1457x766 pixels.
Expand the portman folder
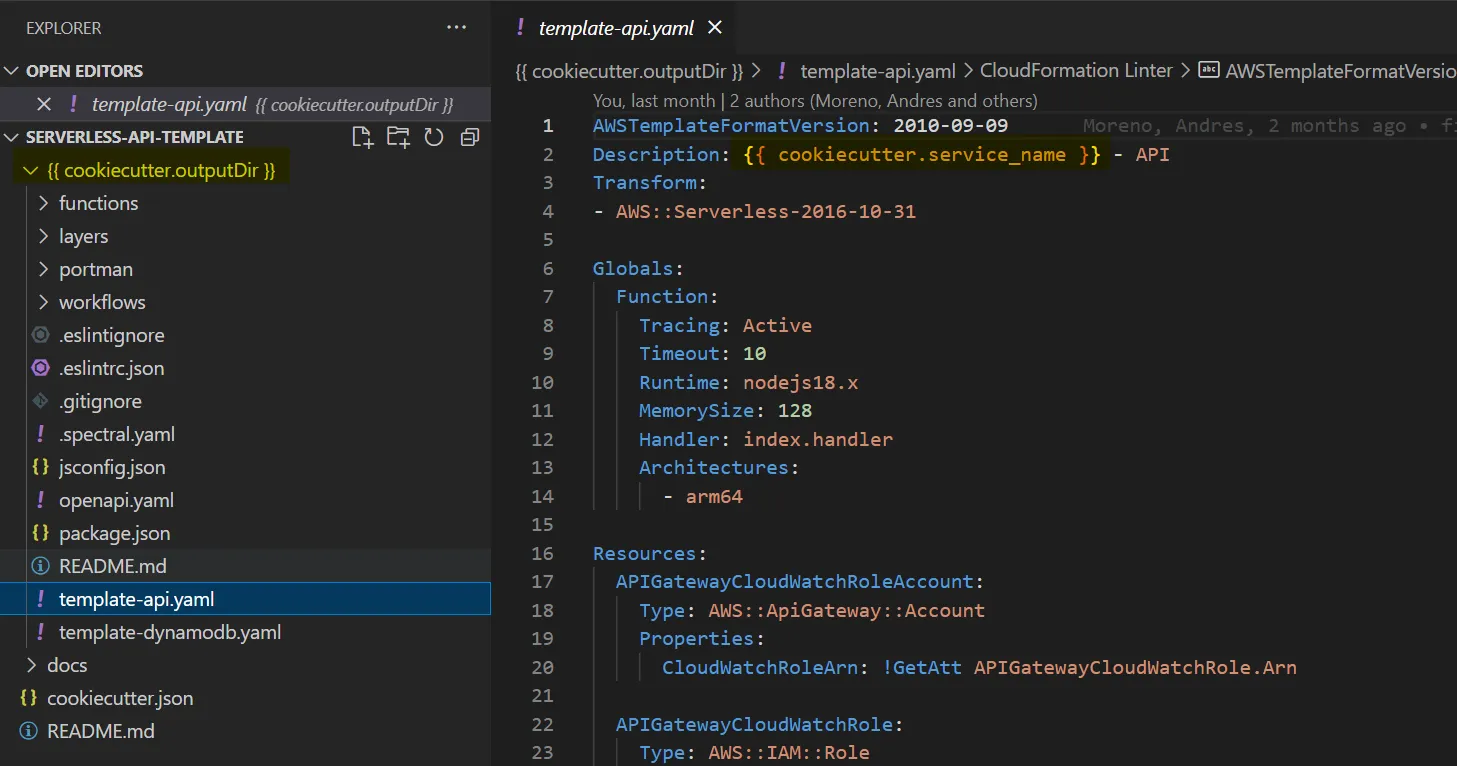(x=43, y=269)
